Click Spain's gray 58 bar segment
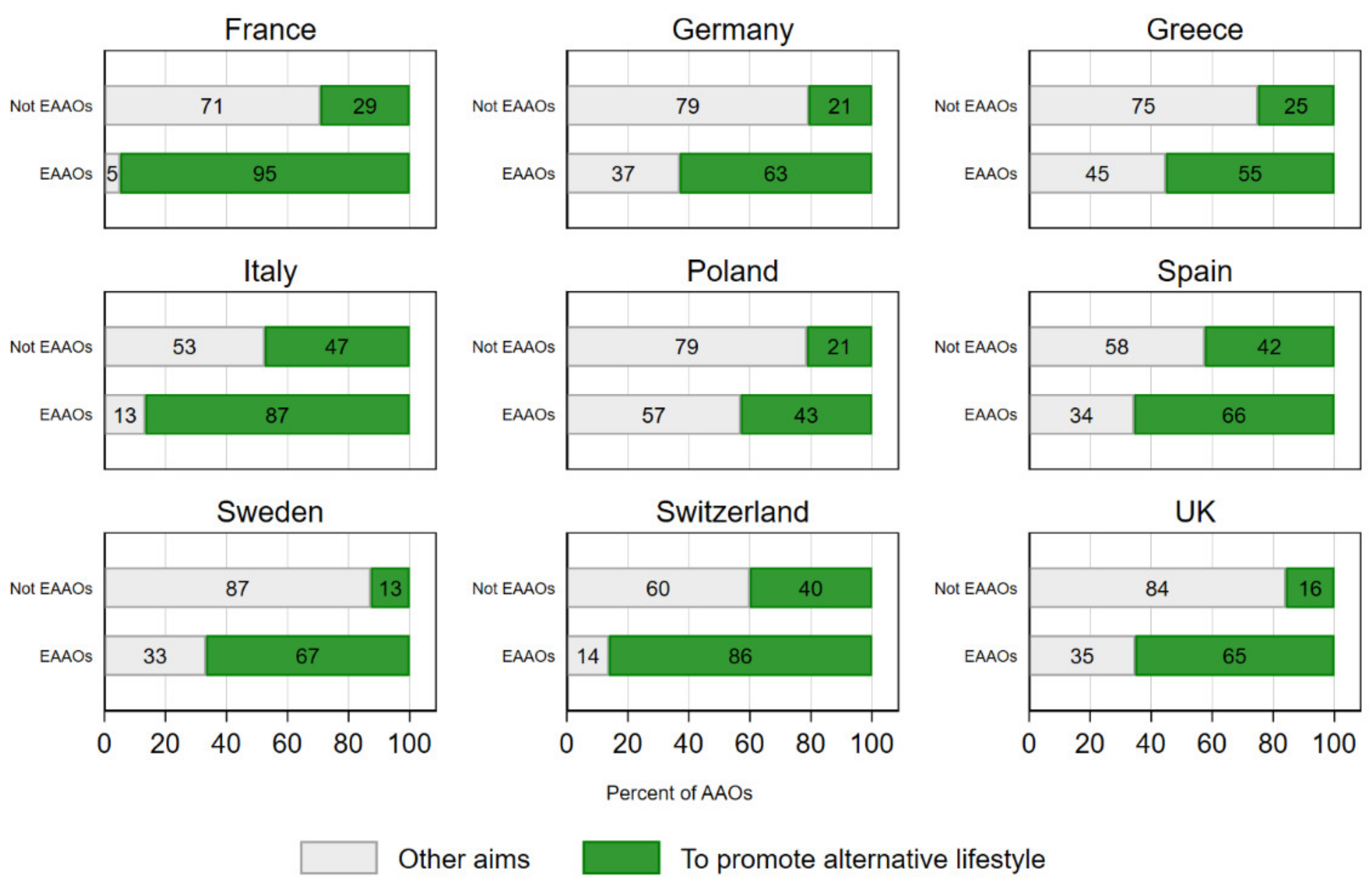Image resolution: width=1371 pixels, height=896 pixels. (x=1117, y=347)
